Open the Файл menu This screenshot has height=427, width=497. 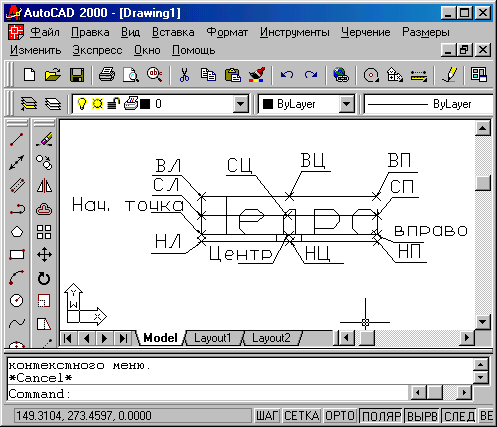pos(45,32)
